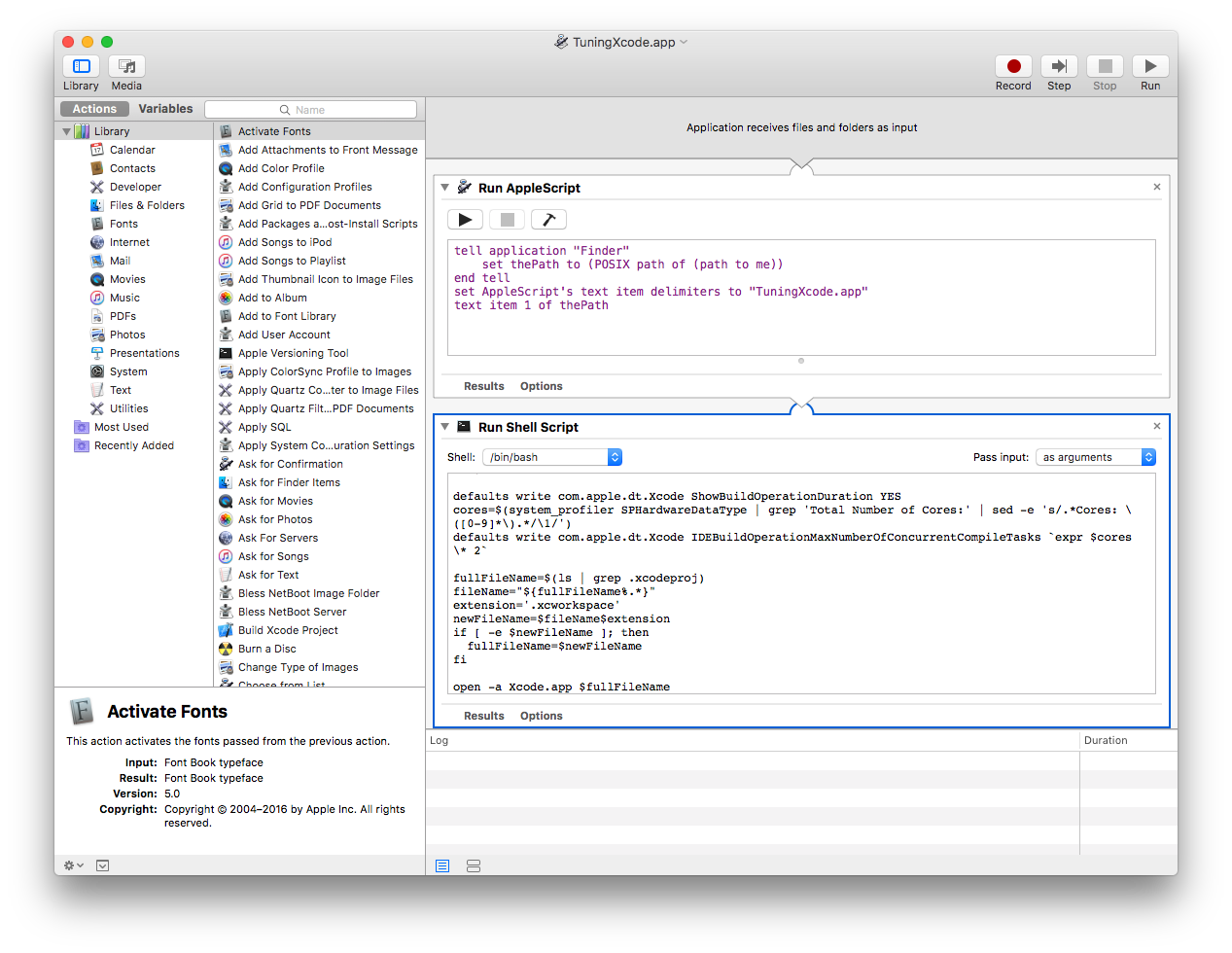Viewport: 1232px width, 953px height.
Task: Click the Record button in the toolbar
Action: 1013,66
